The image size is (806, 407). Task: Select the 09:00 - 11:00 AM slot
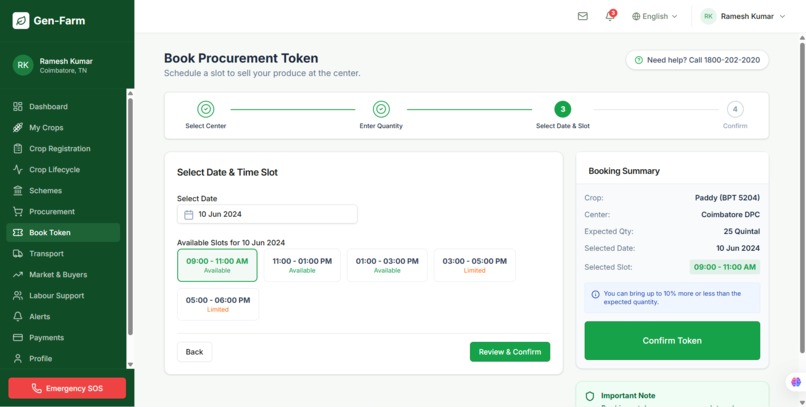217,265
